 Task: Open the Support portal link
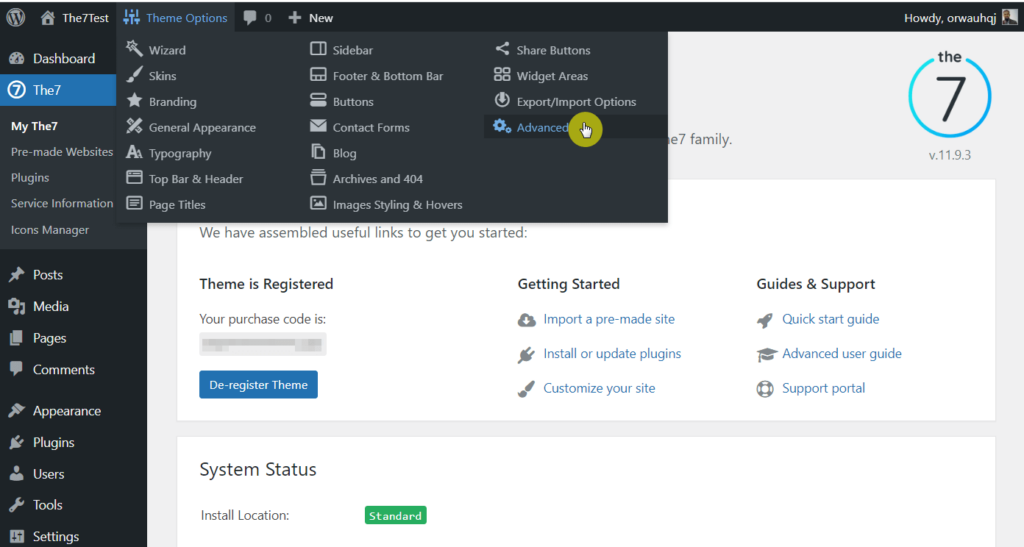click(x=824, y=388)
